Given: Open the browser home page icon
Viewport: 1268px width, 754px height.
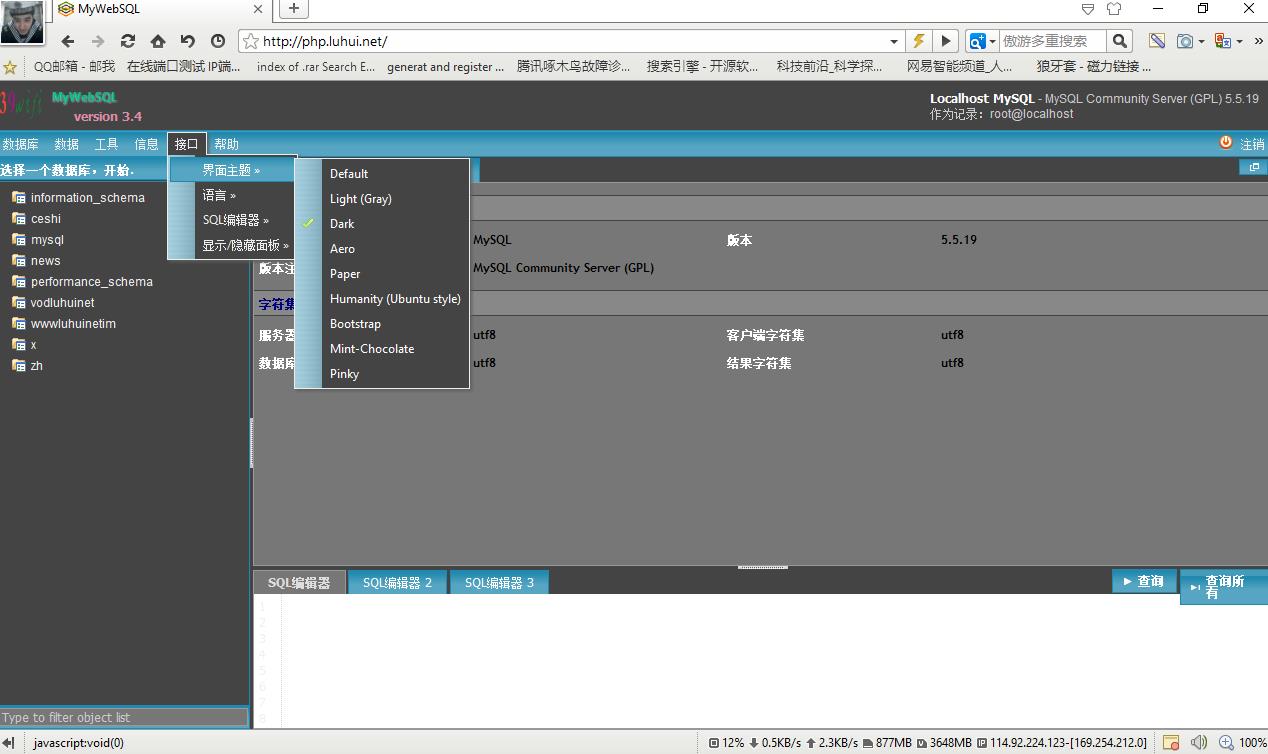Looking at the screenshot, I should click(x=158, y=41).
